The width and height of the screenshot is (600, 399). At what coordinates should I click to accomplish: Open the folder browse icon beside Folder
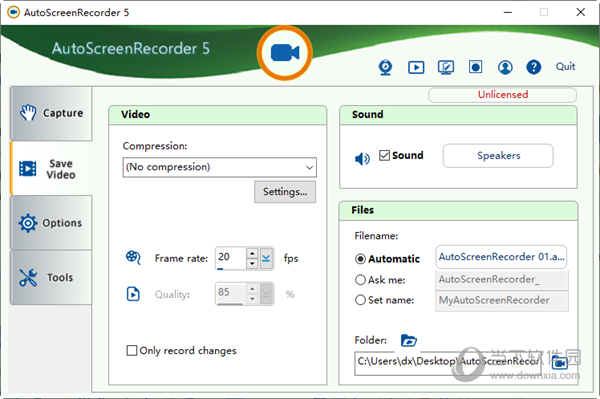tap(409, 340)
